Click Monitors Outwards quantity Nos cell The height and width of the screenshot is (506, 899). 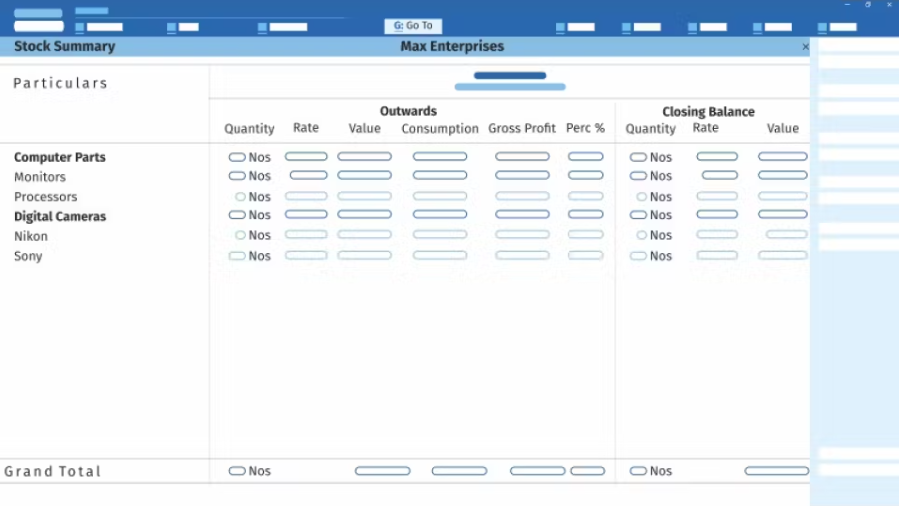(x=249, y=176)
